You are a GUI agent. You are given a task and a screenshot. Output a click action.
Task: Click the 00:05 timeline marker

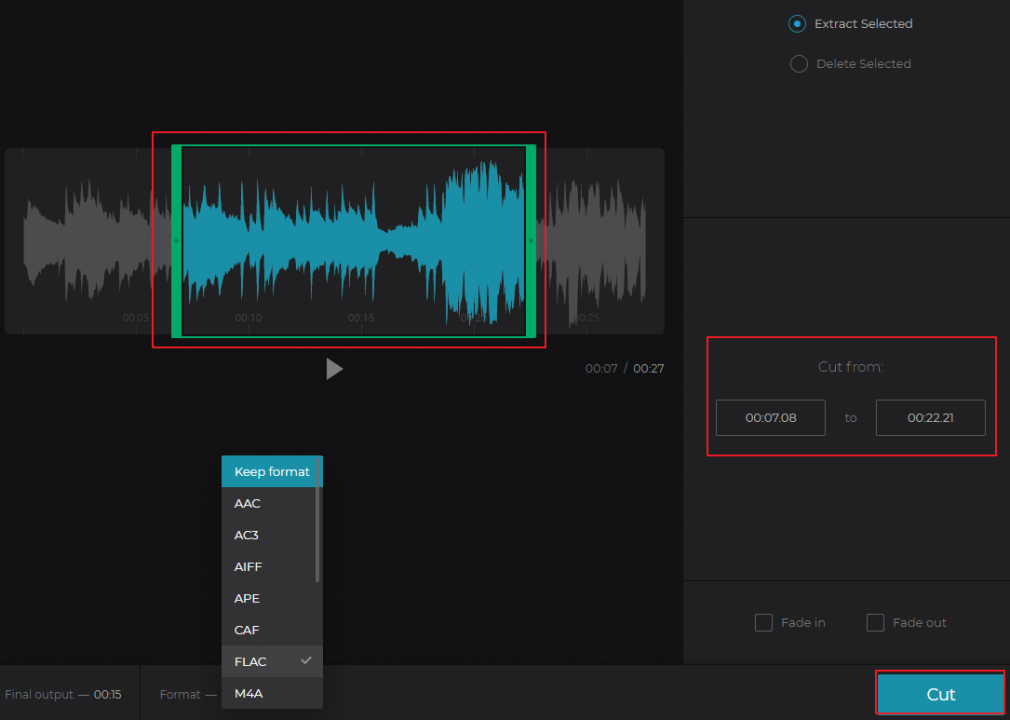point(136,318)
